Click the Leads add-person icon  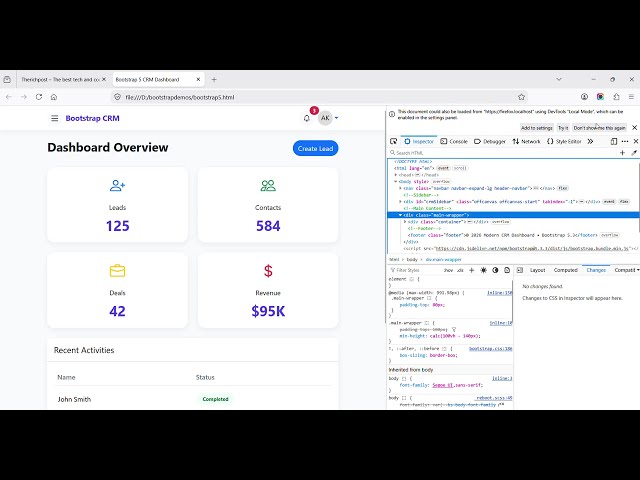[118, 186]
